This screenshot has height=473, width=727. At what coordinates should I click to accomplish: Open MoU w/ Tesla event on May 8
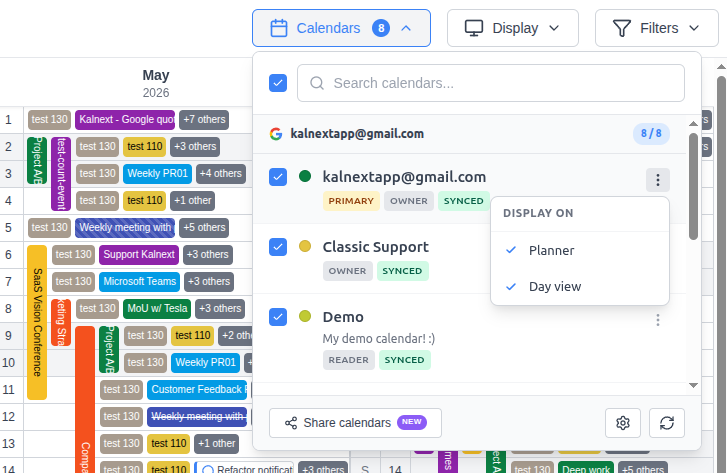click(157, 308)
